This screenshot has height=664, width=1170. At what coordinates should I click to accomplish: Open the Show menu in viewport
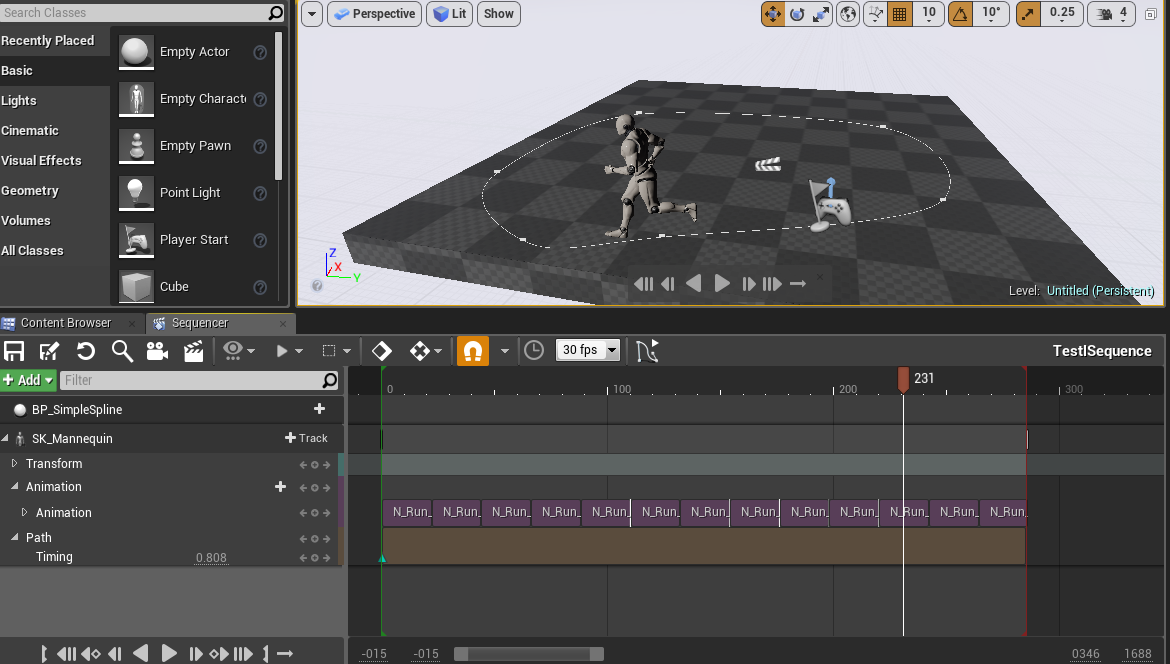pos(498,15)
